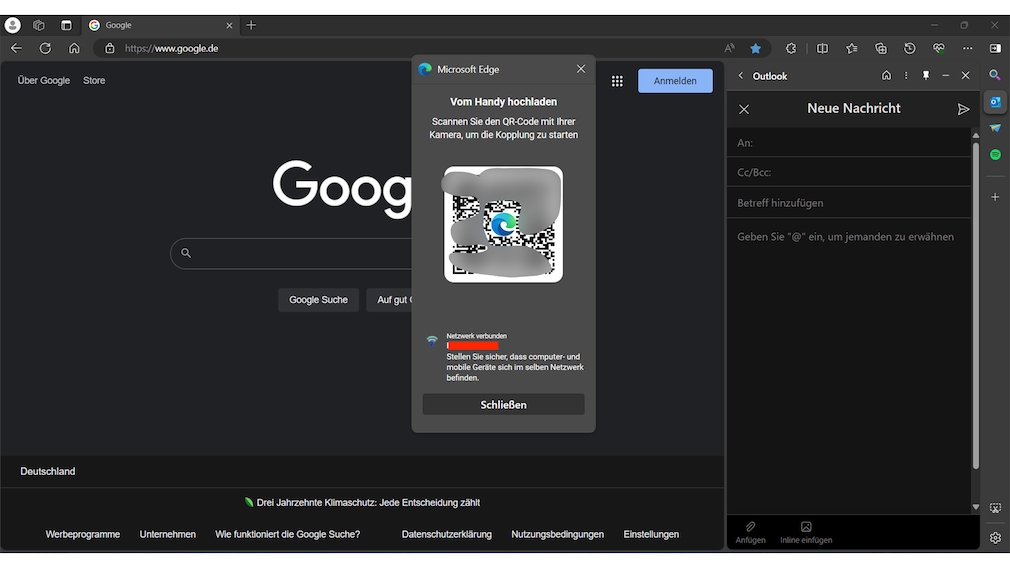Close the Microsoft Edge upload dialog
The width and height of the screenshot is (1010, 568).
pos(580,69)
